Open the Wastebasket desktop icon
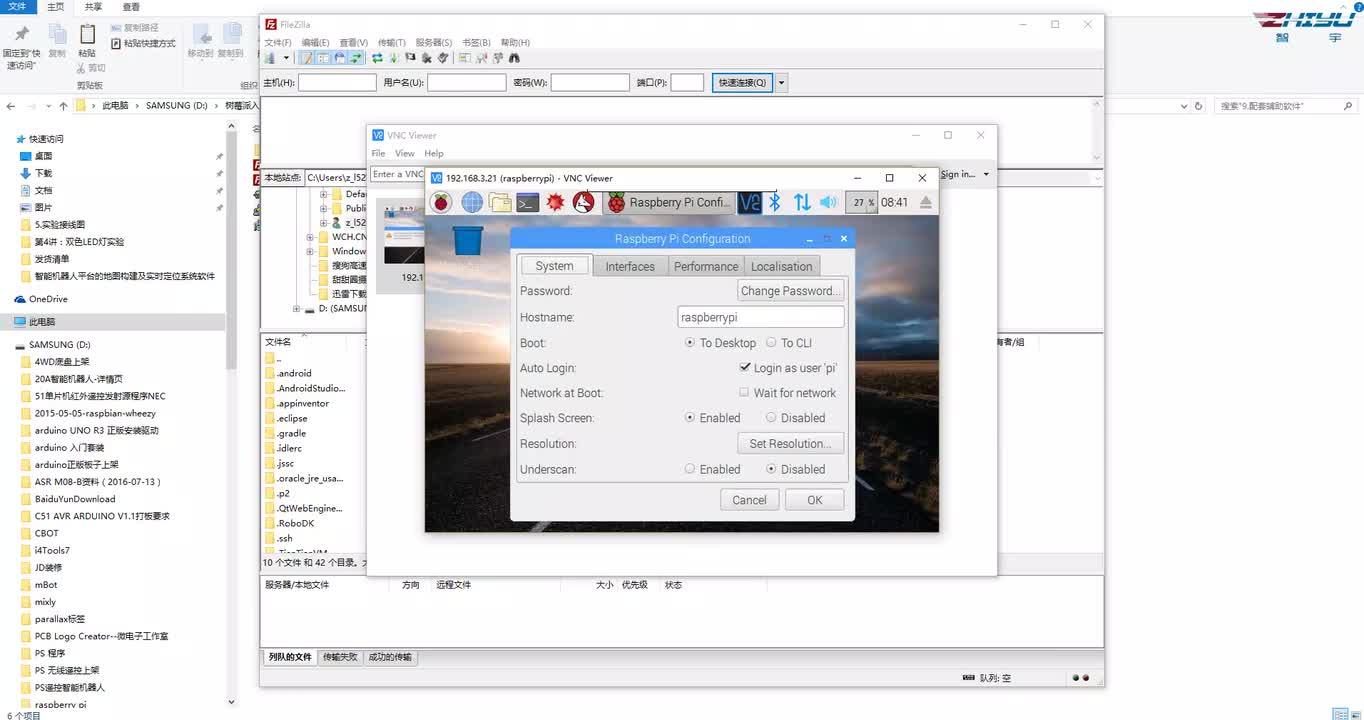The width and height of the screenshot is (1364, 720). [467, 241]
